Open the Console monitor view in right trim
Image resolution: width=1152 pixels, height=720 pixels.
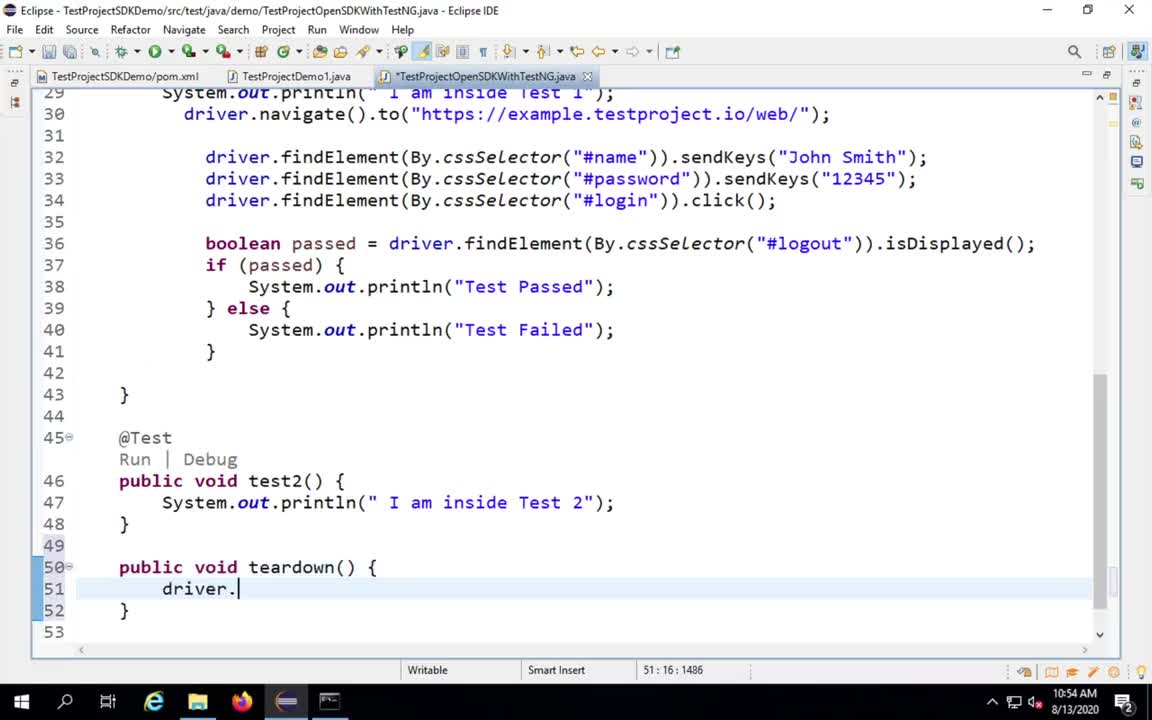1137,162
